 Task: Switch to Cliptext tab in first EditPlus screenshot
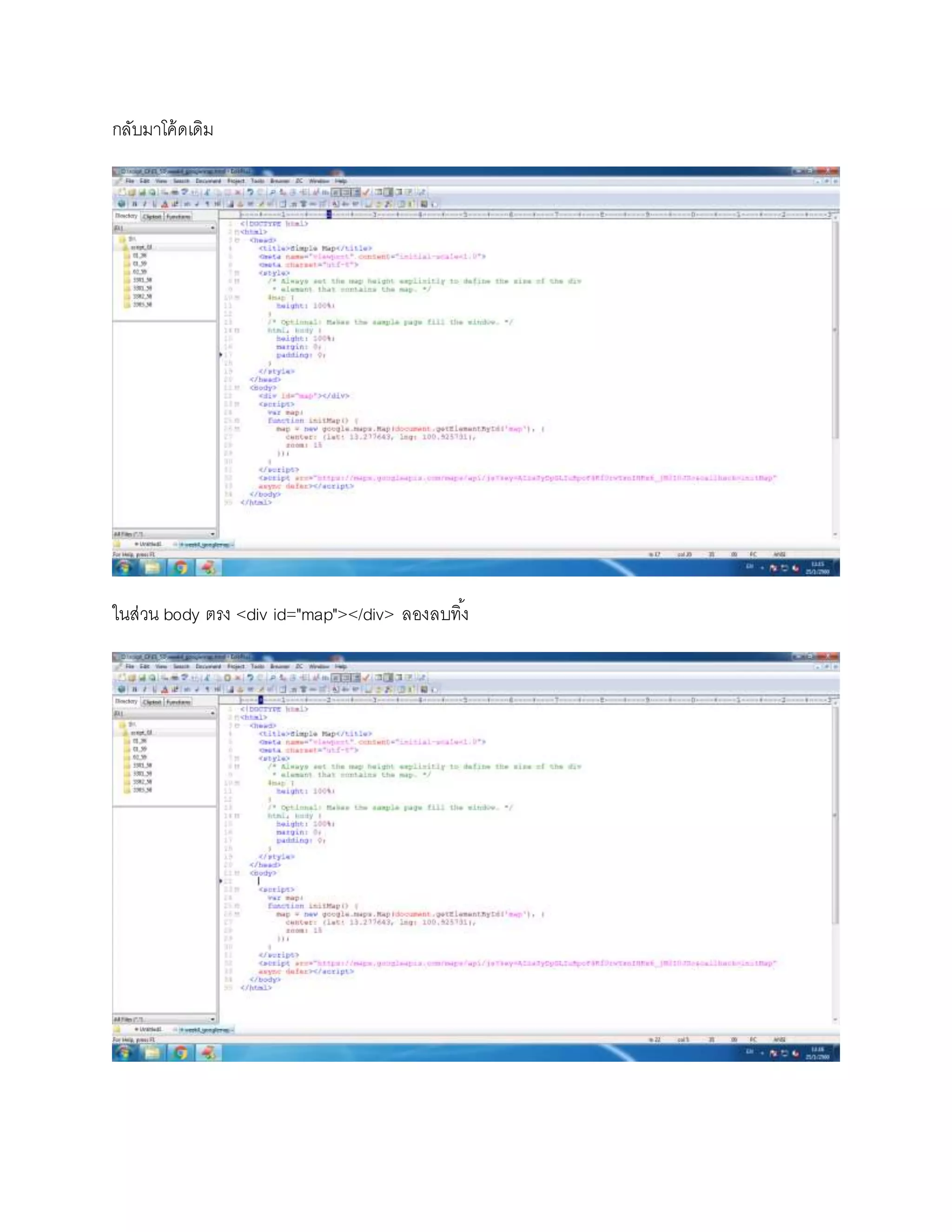coord(152,217)
